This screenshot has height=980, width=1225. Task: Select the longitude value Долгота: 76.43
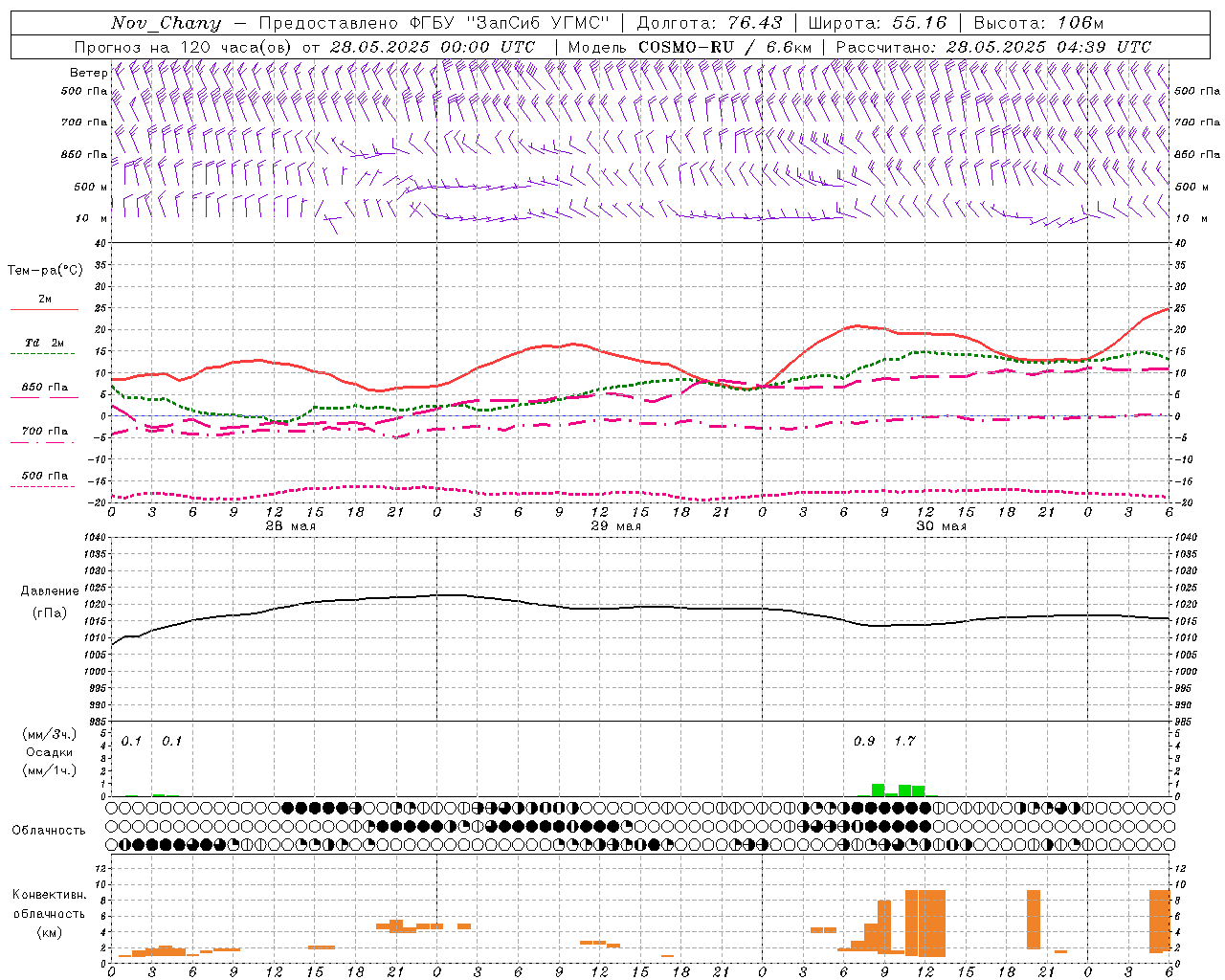(709, 23)
